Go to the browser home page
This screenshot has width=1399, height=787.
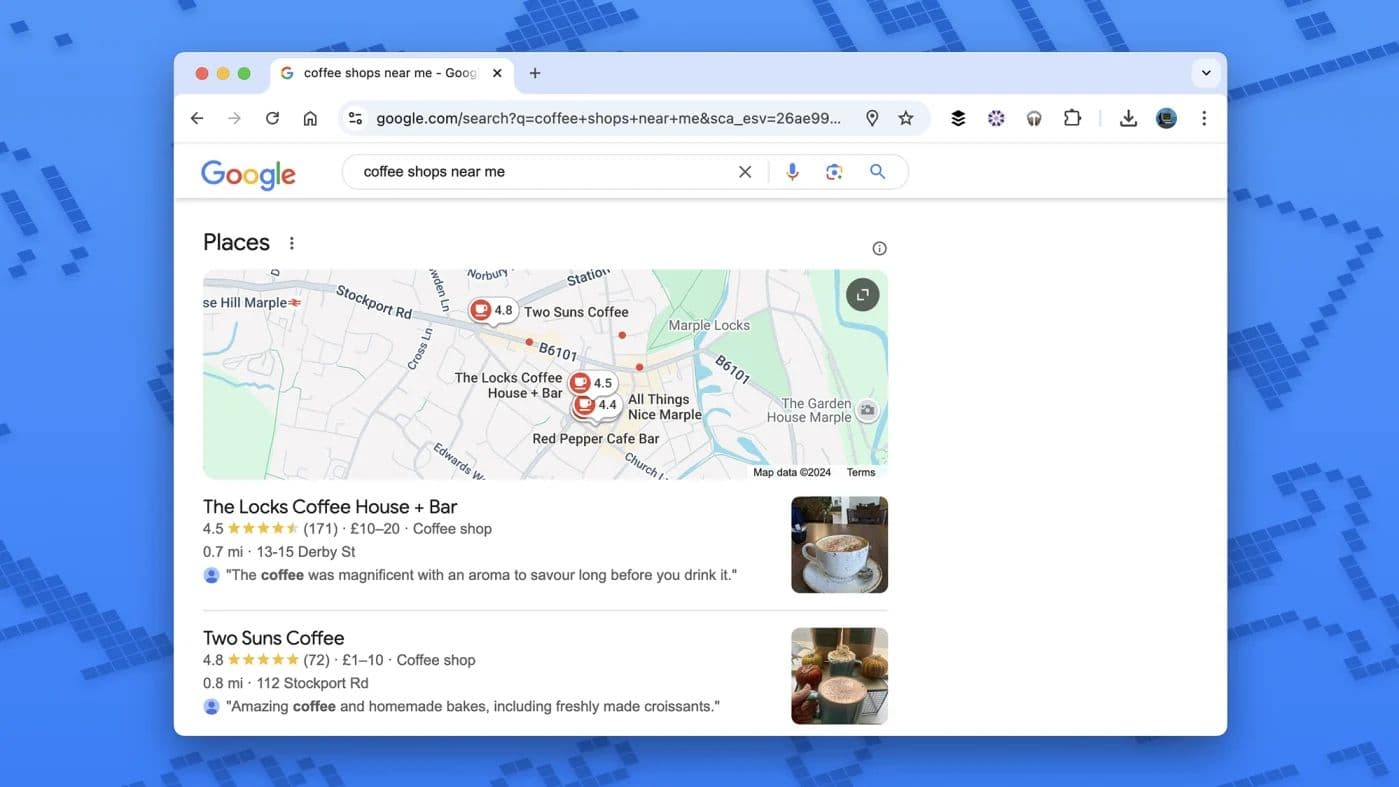(x=310, y=118)
